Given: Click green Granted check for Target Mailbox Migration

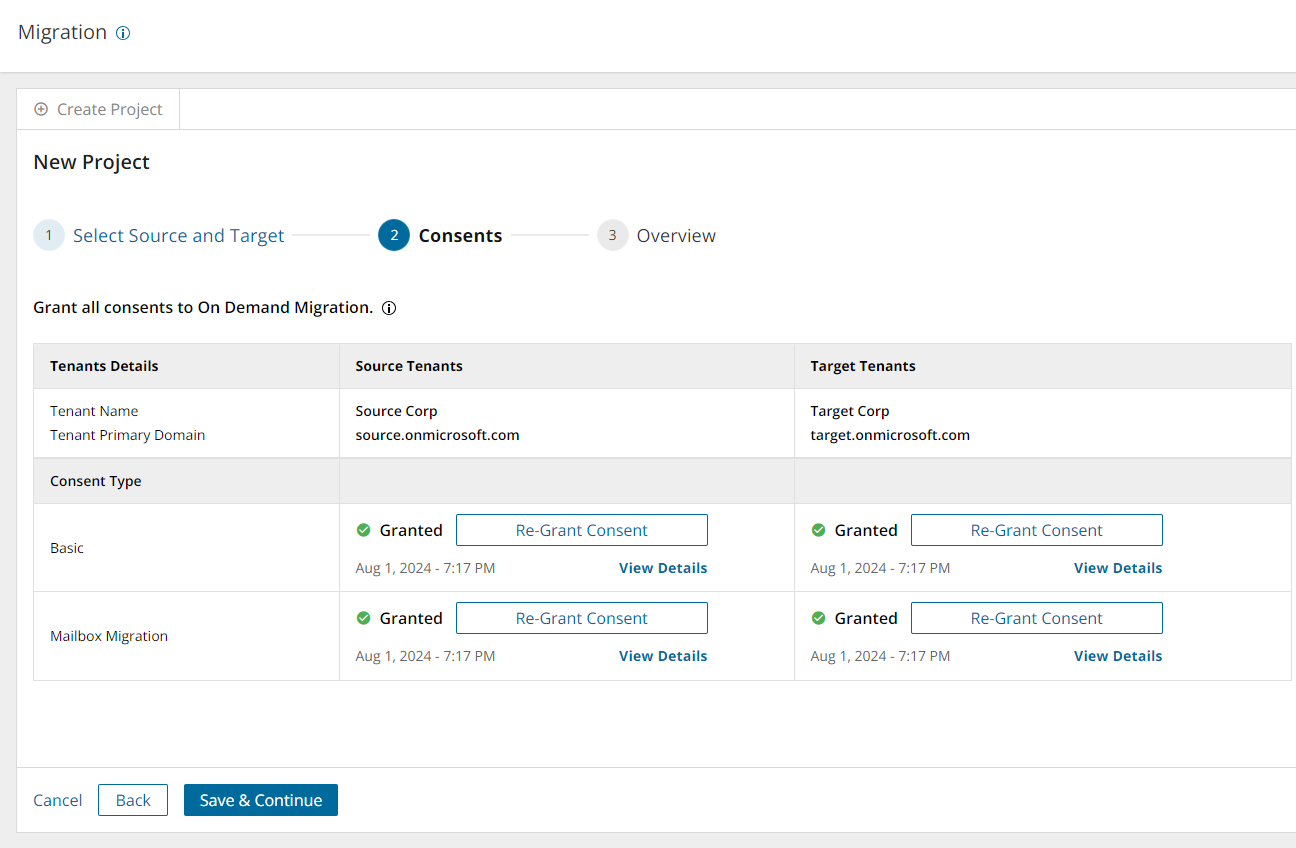Looking at the screenshot, I should tap(819, 618).
